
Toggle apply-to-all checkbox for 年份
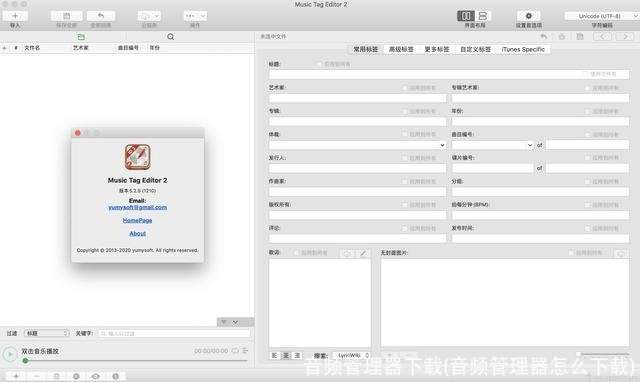click(x=587, y=111)
